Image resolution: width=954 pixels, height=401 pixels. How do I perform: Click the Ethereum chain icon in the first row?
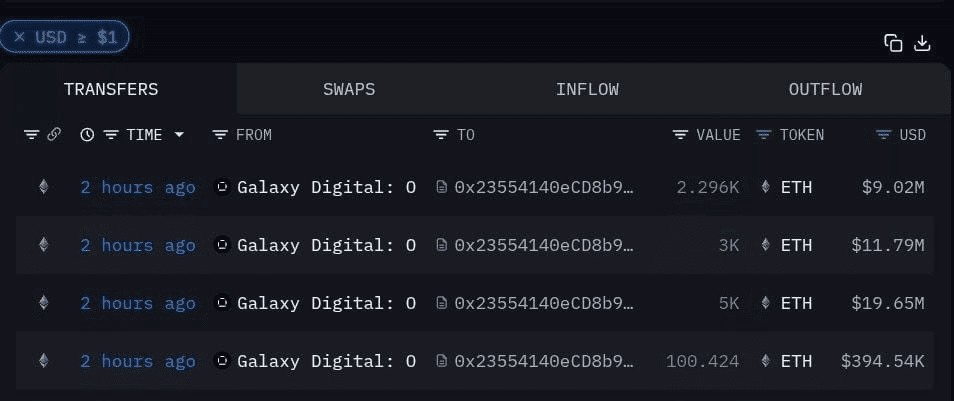point(43,187)
